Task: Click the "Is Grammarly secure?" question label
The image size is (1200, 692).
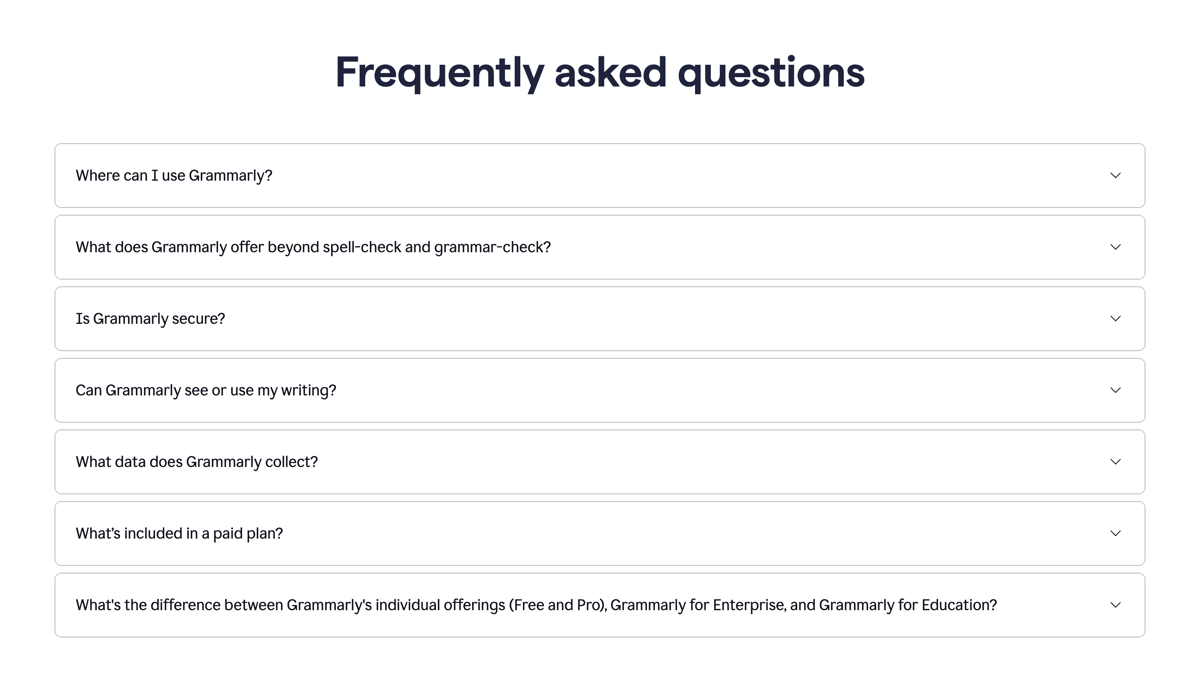Action: point(150,318)
